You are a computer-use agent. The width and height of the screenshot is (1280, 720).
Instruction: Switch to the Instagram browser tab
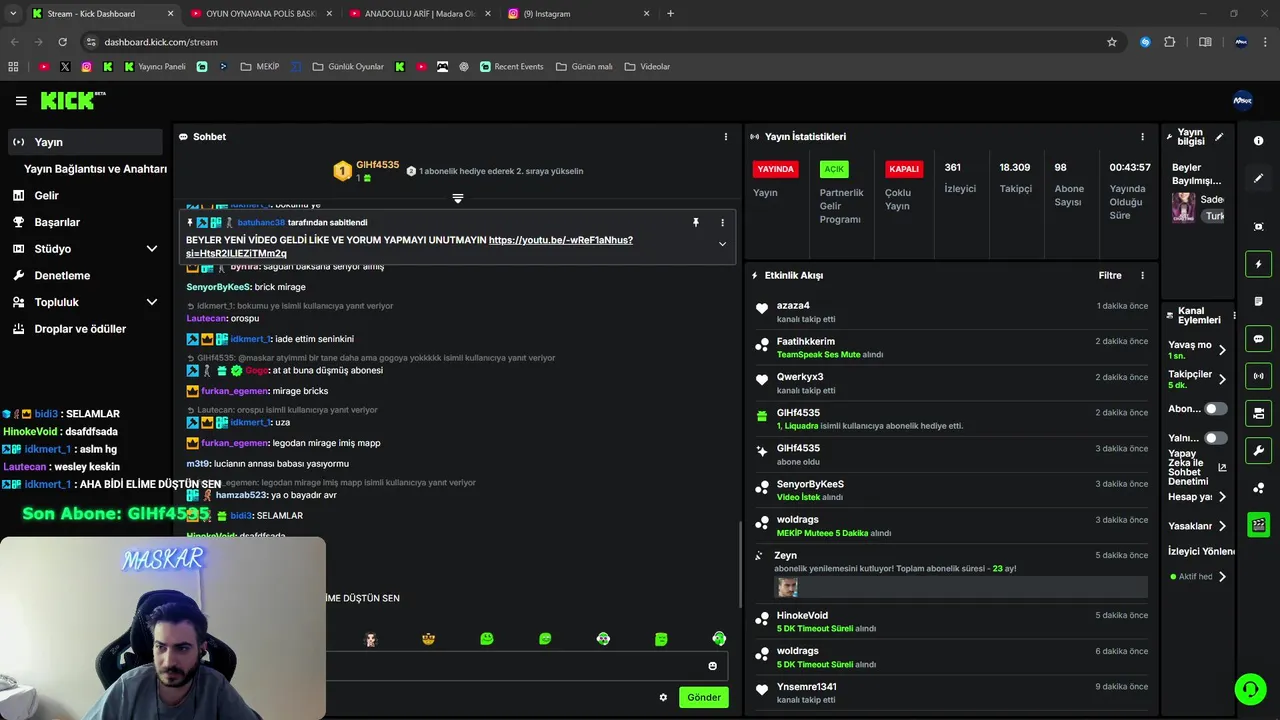[x=580, y=14]
